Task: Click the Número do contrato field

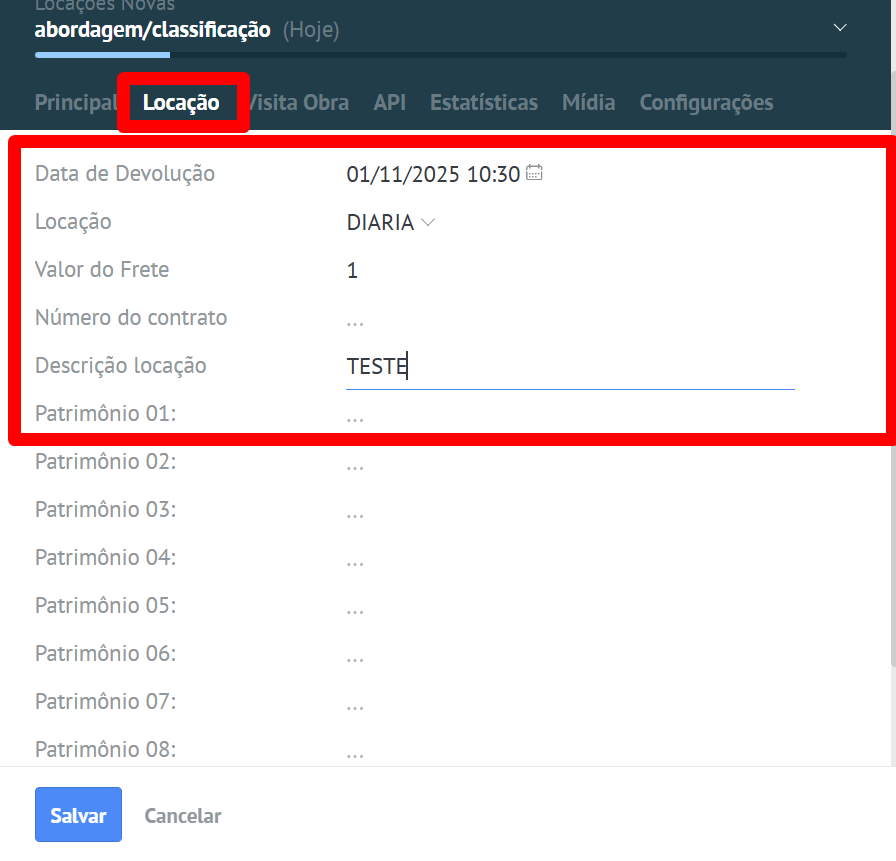Action: 355,319
